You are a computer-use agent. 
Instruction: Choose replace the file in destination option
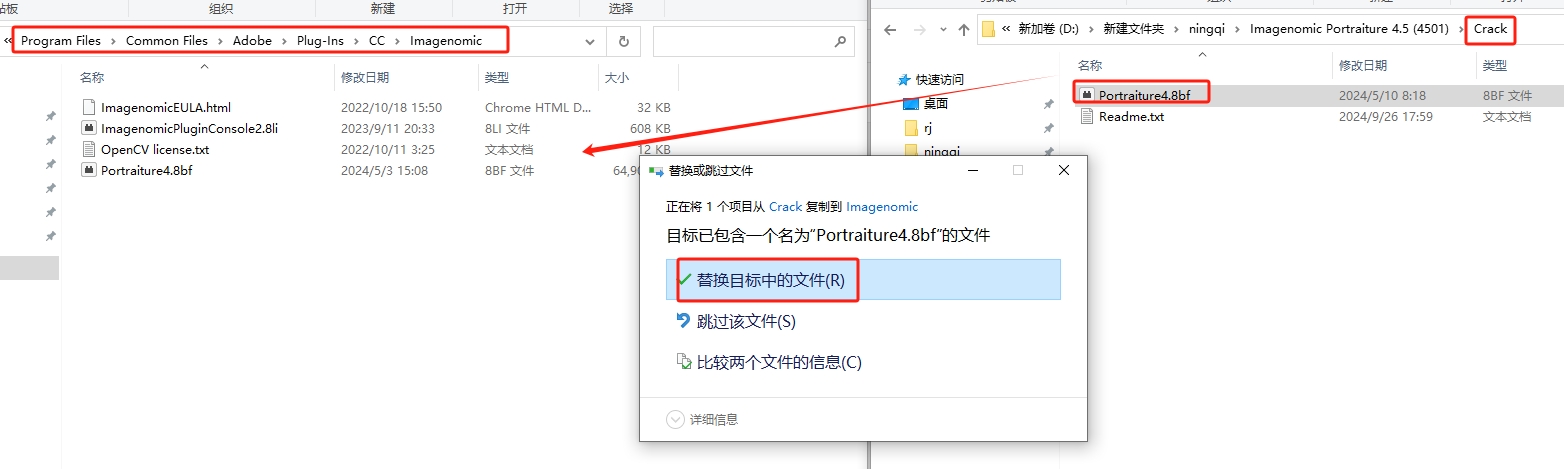(863, 280)
